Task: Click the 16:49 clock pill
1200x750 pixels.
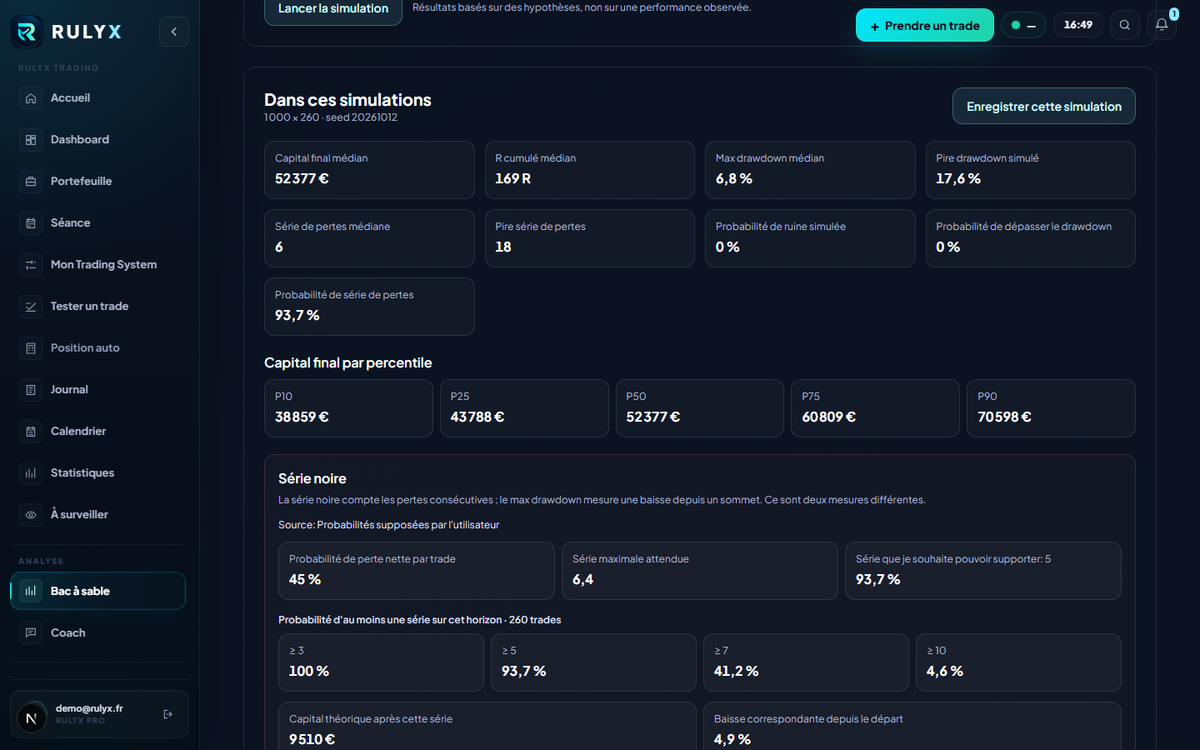Action: tap(1078, 25)
